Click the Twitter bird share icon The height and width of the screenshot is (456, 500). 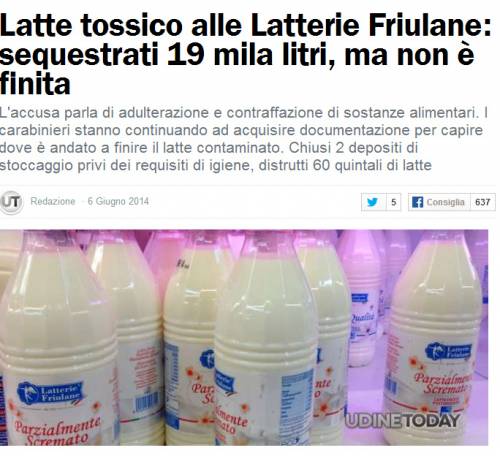372,202
